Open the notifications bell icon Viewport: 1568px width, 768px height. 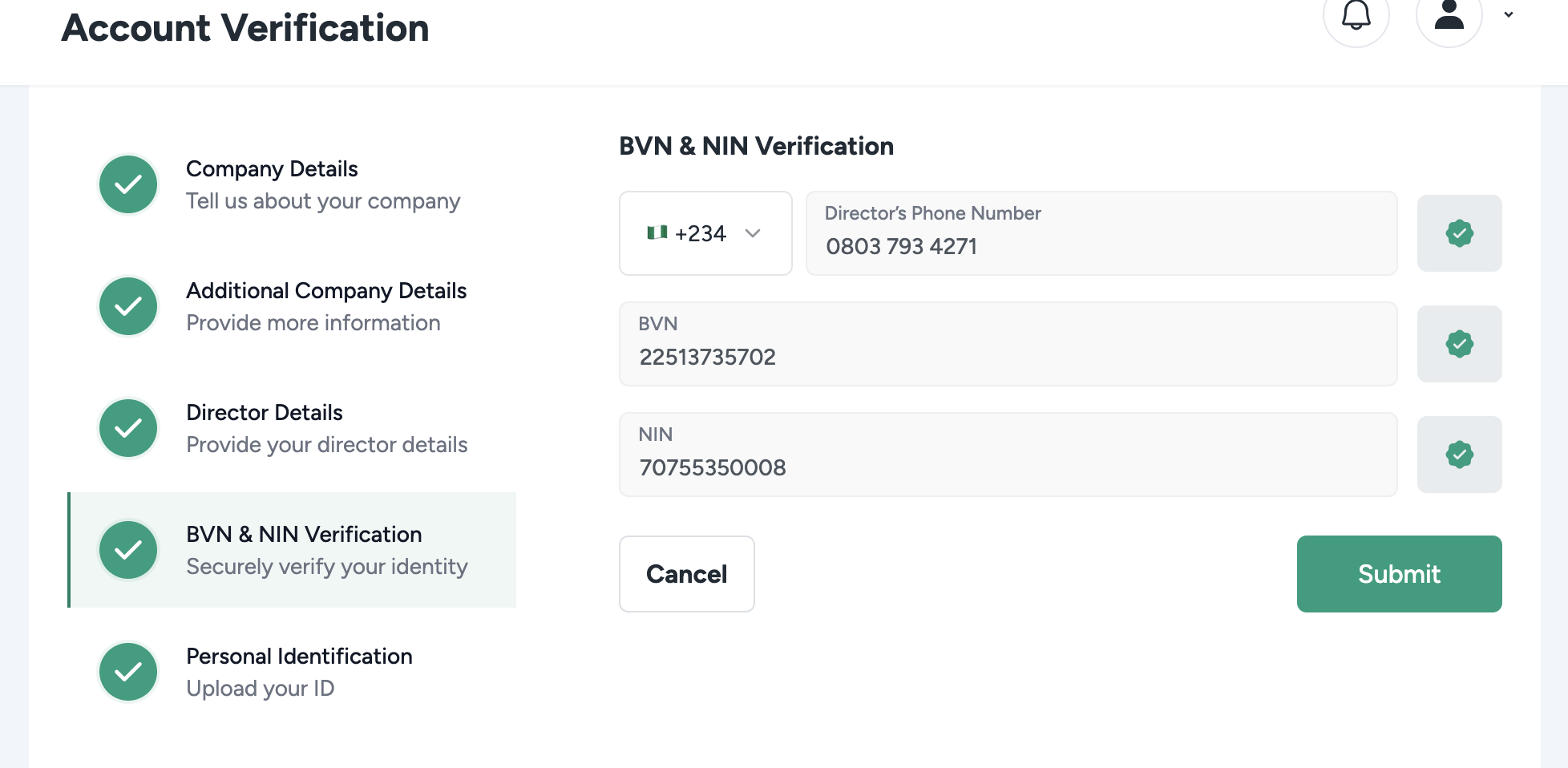tap(1356, 15)
